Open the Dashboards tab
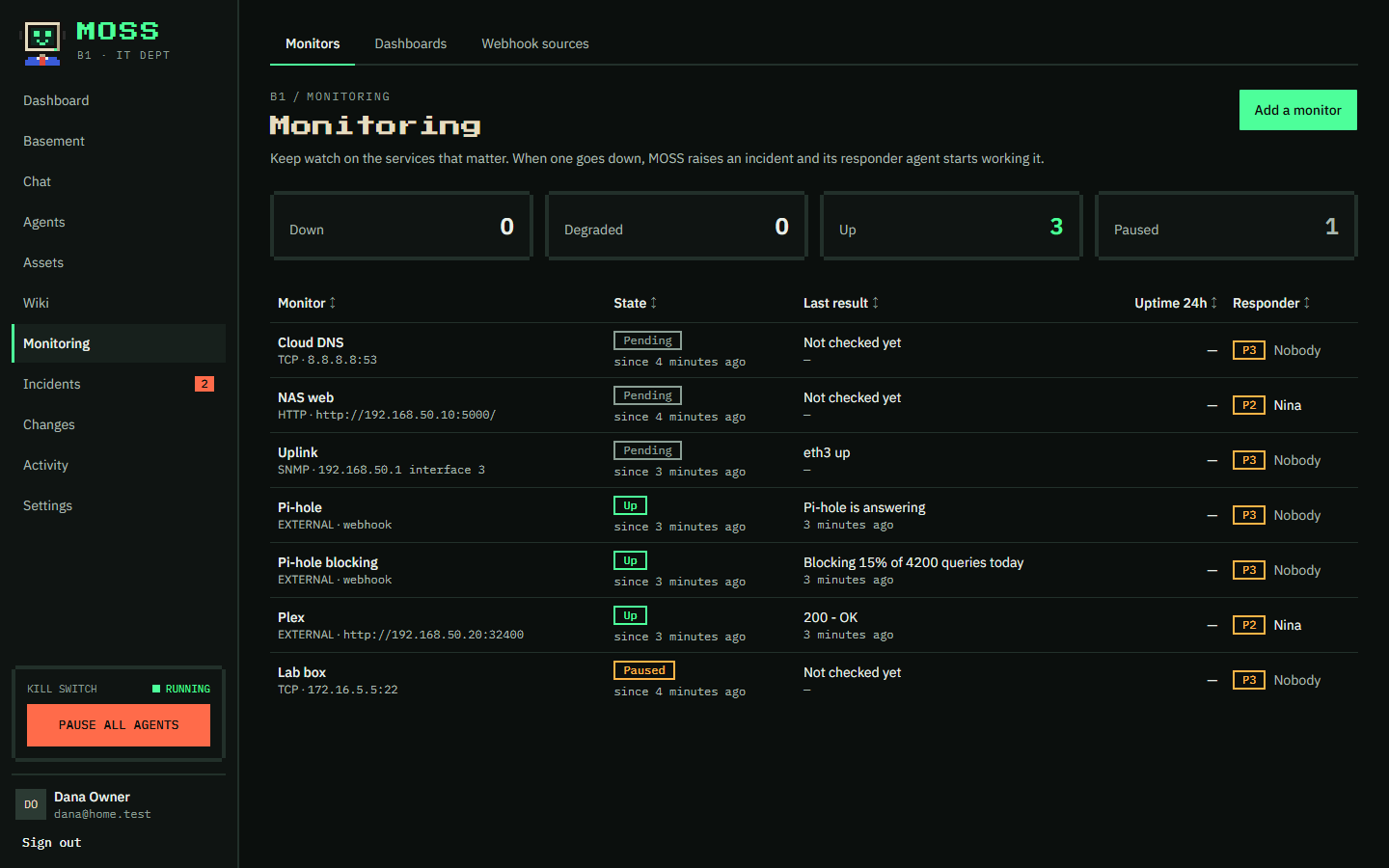Image resolution: width=1389 pixels, height=868 pixels. pyautogui.click(x=411, y=43)
